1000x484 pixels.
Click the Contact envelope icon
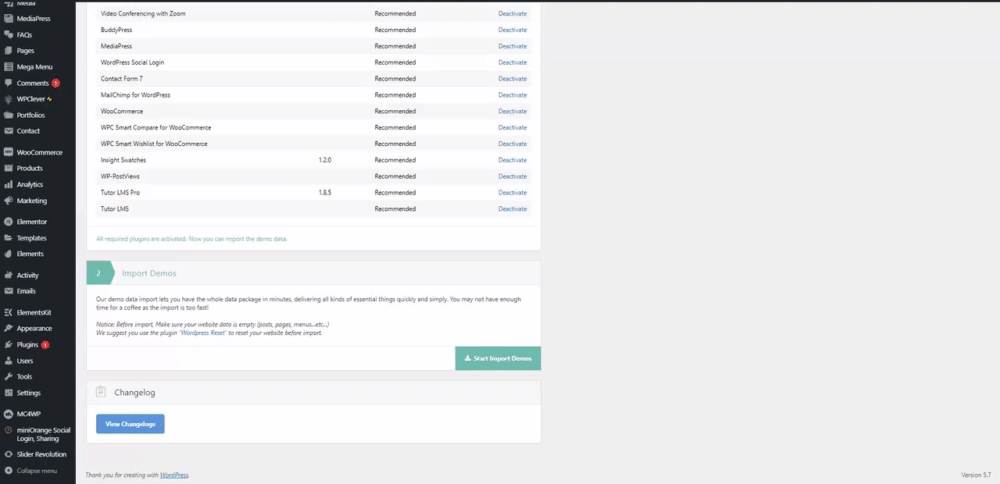coord(8,131)
